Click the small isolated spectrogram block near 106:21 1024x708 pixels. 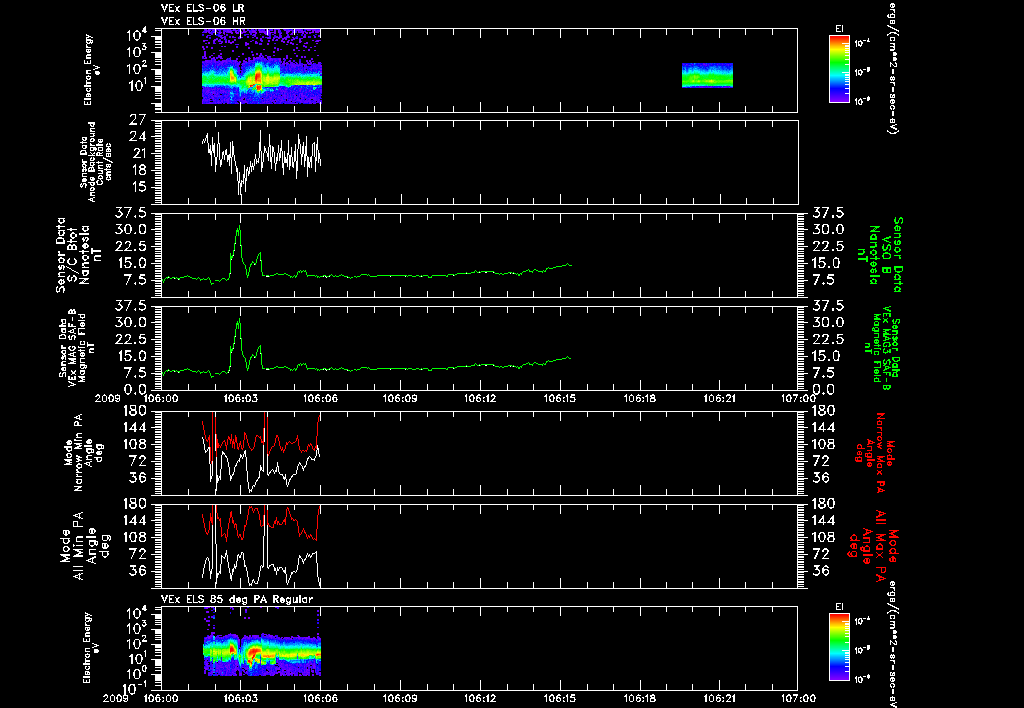coord(707,75)
